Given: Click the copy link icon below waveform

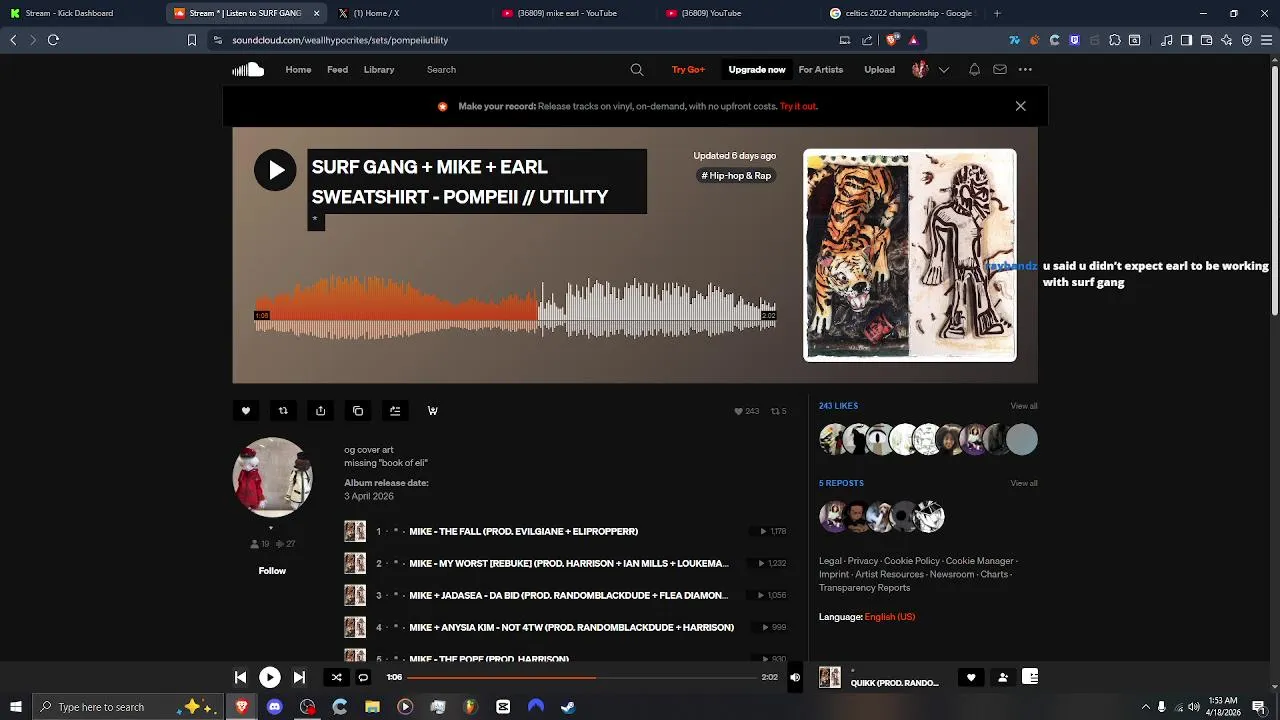Looking at the screenshot, I should pyautogui.click(x=358, y=411).
